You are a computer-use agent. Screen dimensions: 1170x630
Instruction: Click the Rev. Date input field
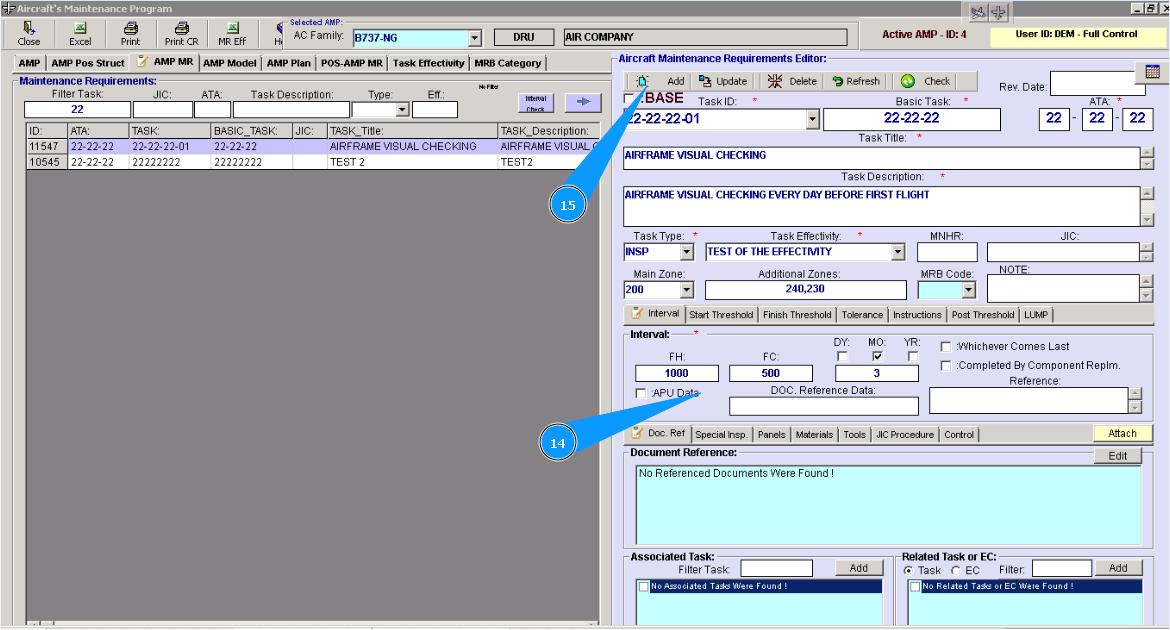pos(1092,84)
